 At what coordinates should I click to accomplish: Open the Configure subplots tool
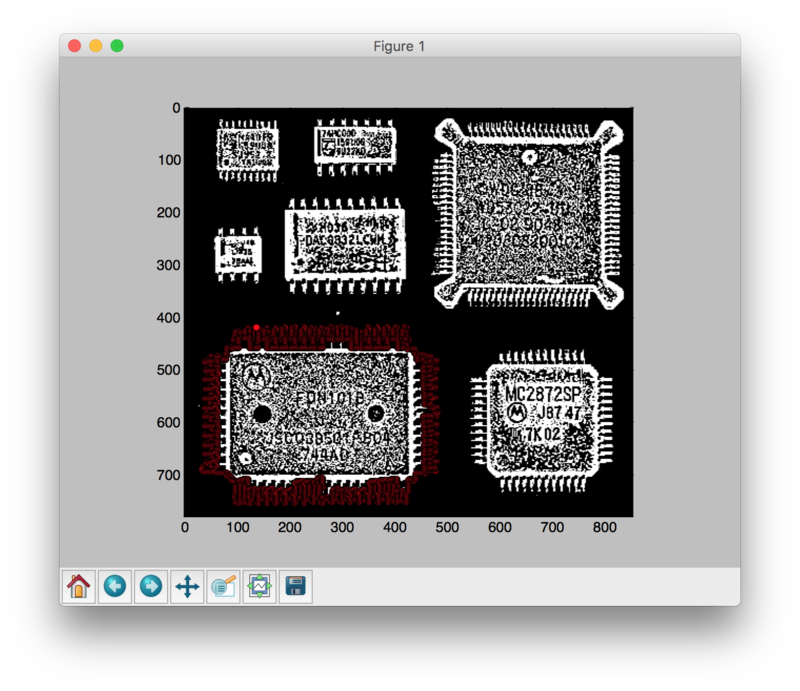260,586
